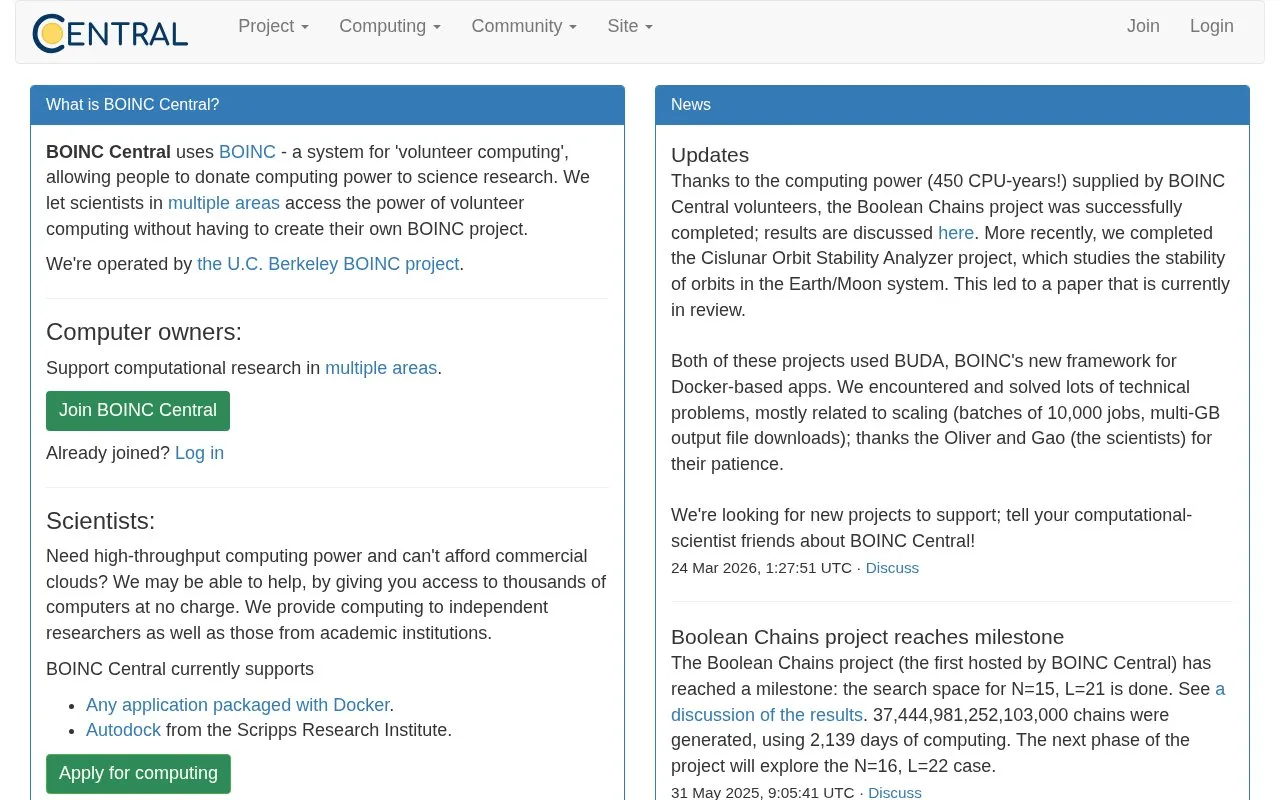Click Discuss under the 24 Mar 2026 post
Image resolution: width=1280 pixels, height=800 pixels.
click(892, 568)
